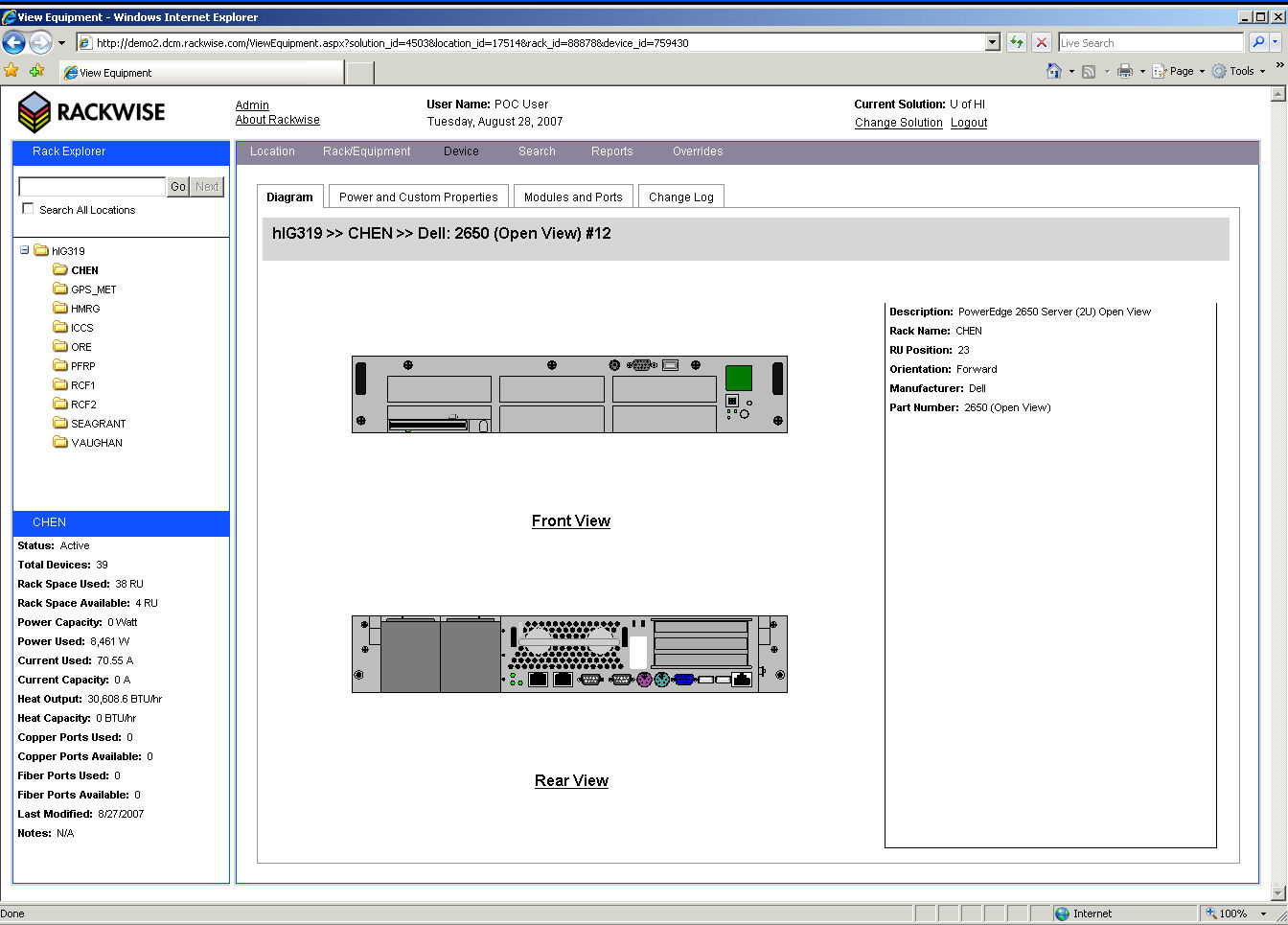
Task: Open the Modules and Ports tab
Action: click(x=573, y=197)
